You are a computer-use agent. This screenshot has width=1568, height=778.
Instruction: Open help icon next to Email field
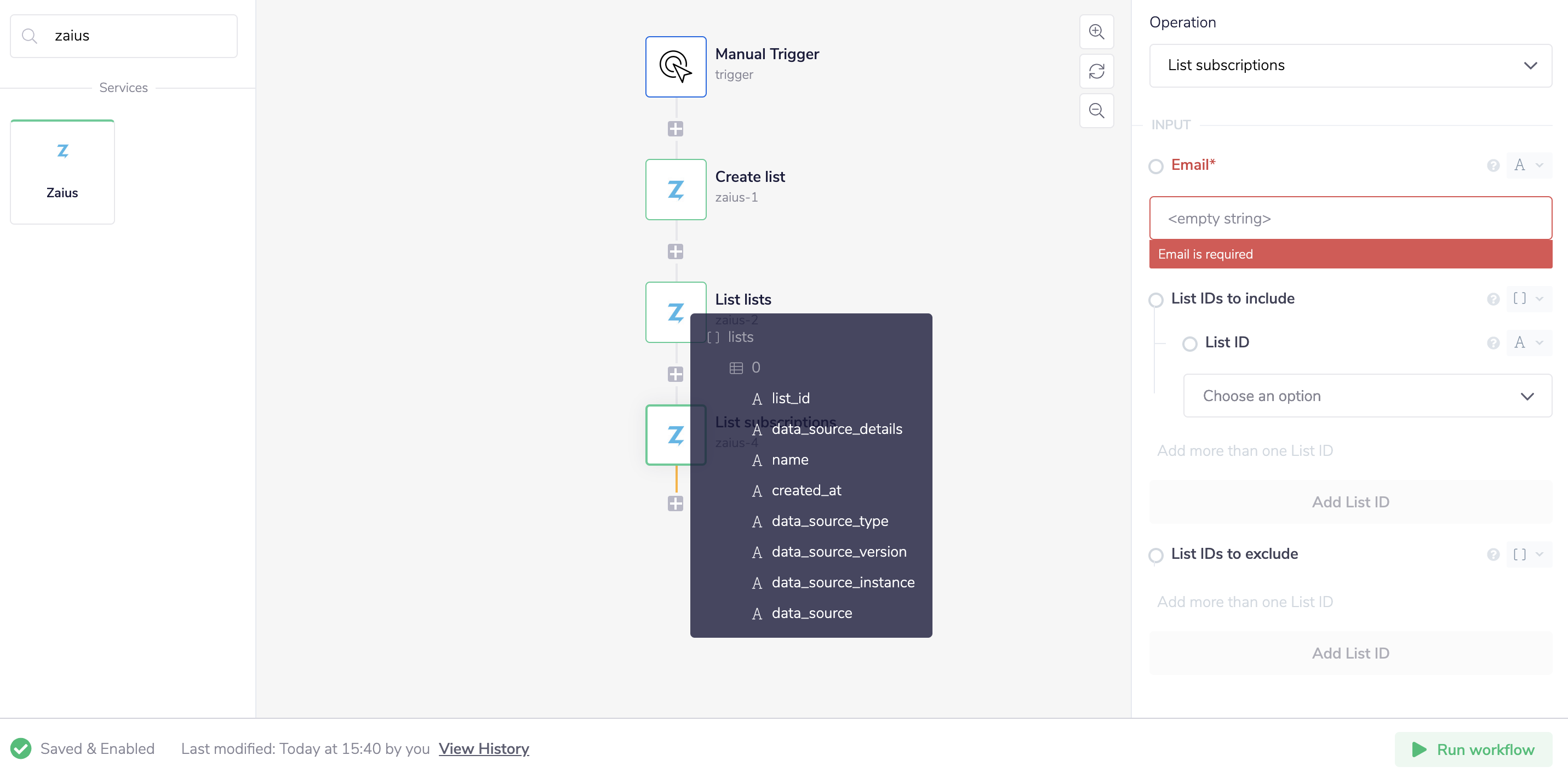click(x=1492, y=165)
